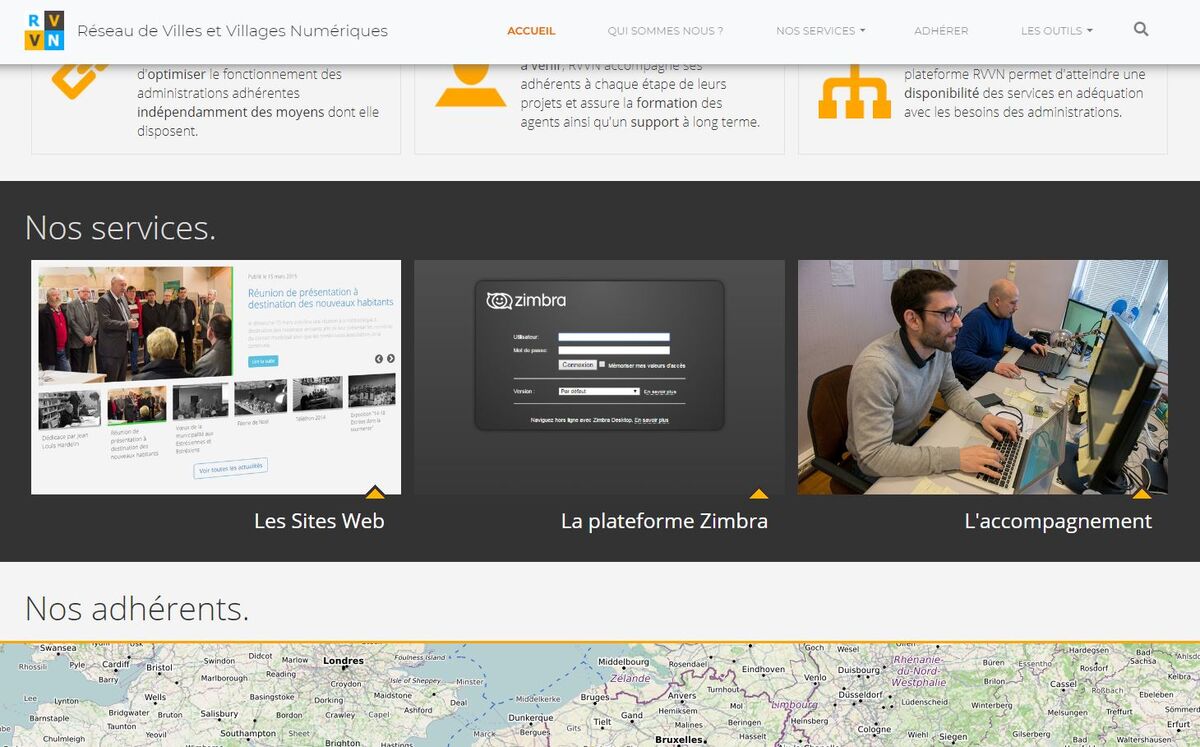1200x747 pixels.
Task: Open La plateforme Zimbra service link
Action: 664,521
